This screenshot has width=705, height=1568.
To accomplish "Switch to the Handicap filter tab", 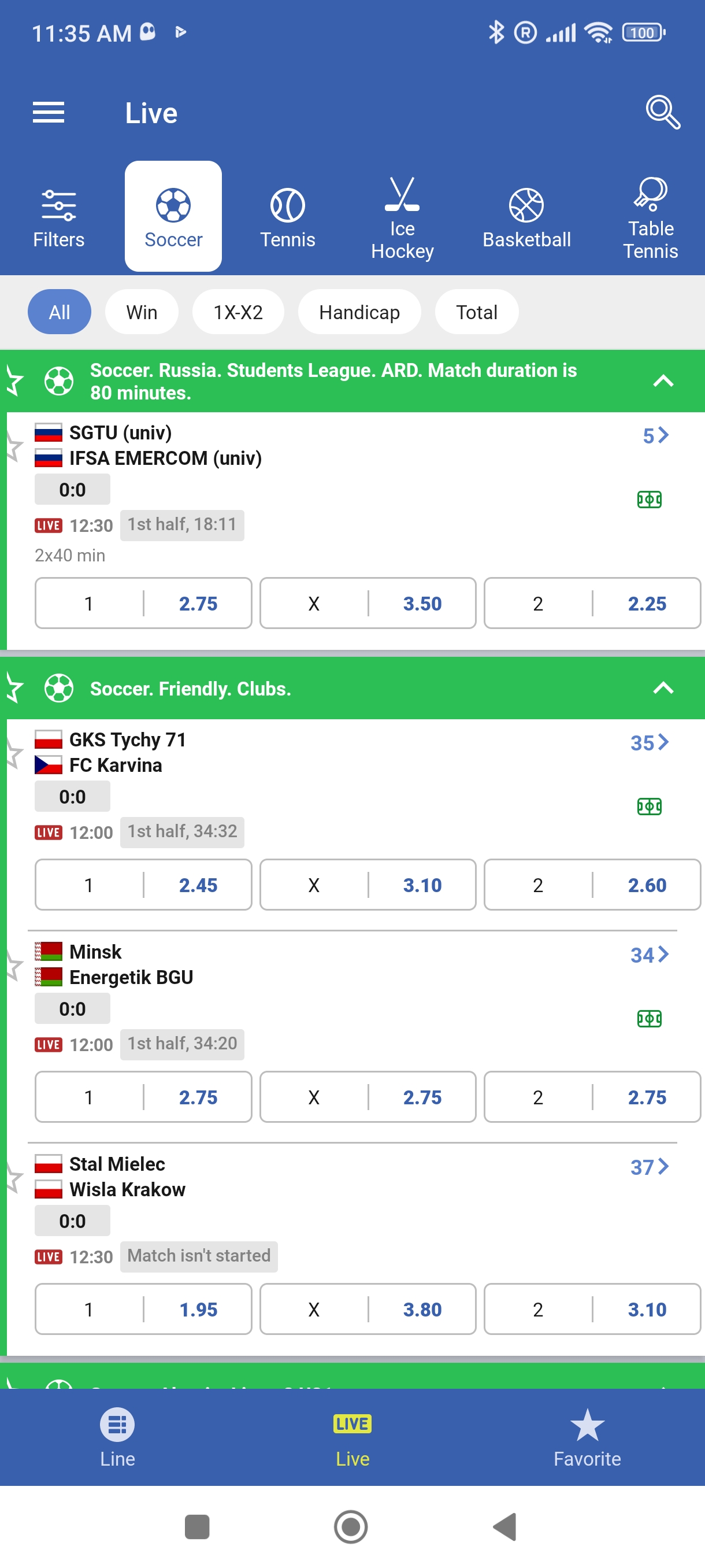I will [x=359, y=312].
